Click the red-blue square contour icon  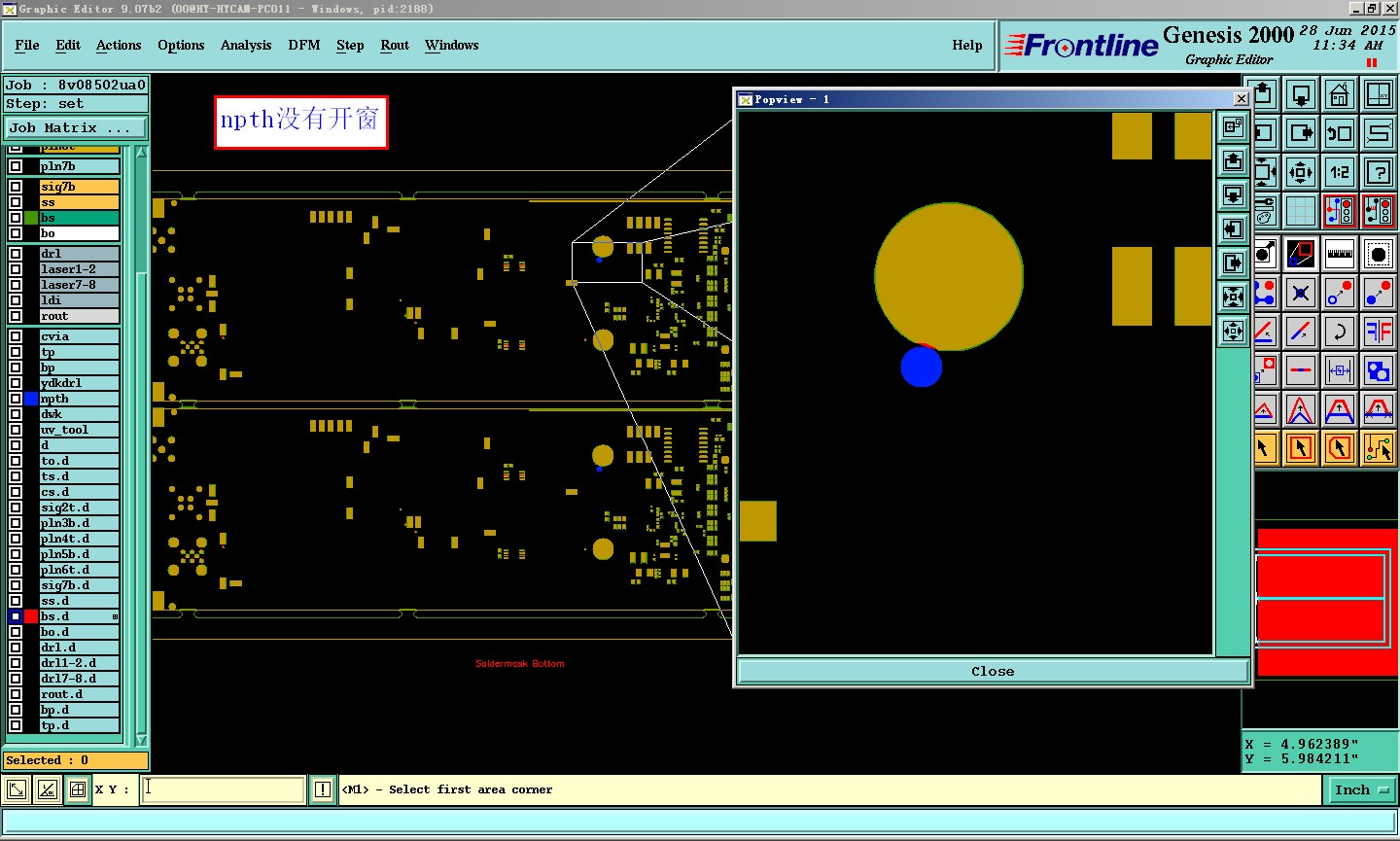click(x=1301, y=254)
